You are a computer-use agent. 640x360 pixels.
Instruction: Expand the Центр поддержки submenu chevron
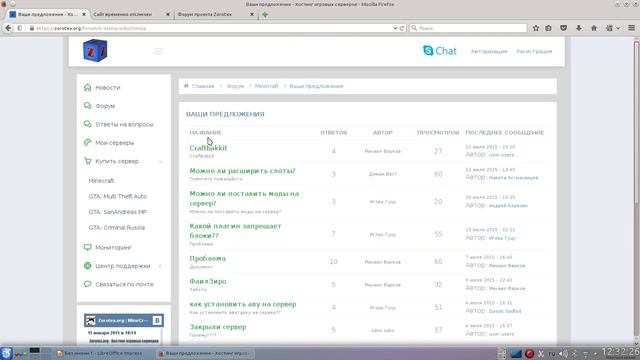tap(160, 266)
